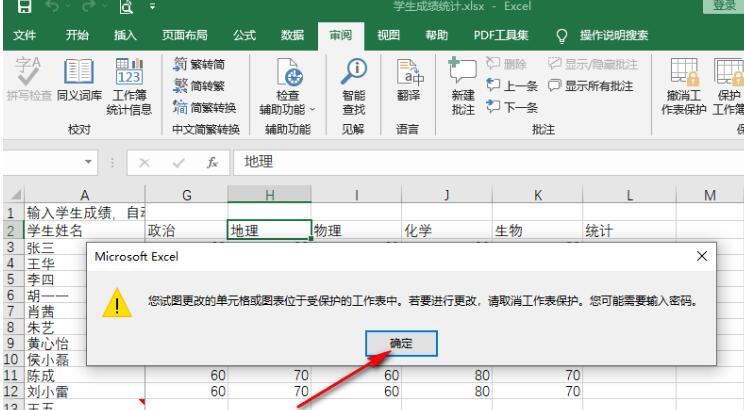Viewport: 744px width, 410px height.
Task: Click the formula bar showing 地理
Action: pyautogui.click(x=488, y=162)
